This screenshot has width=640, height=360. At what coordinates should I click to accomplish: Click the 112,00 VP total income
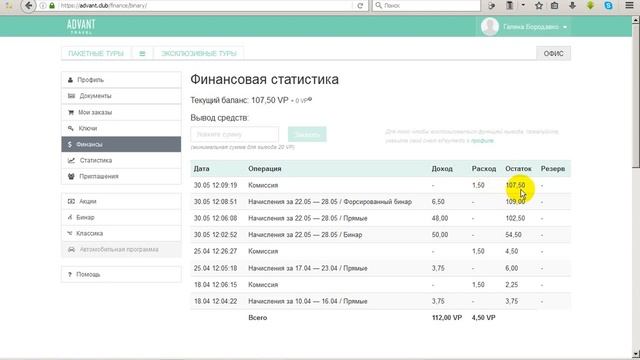447,318
